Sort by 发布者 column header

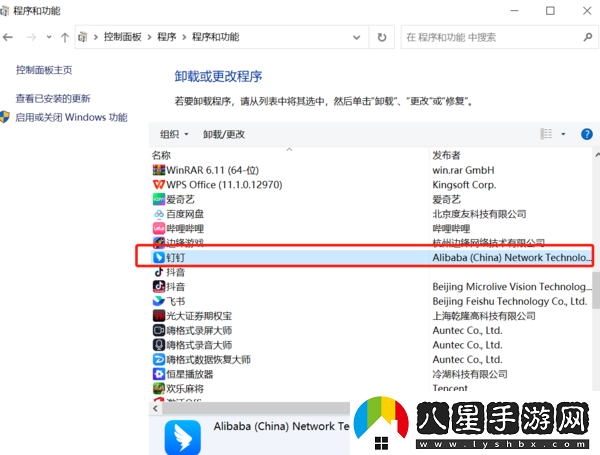coord(446,155)
